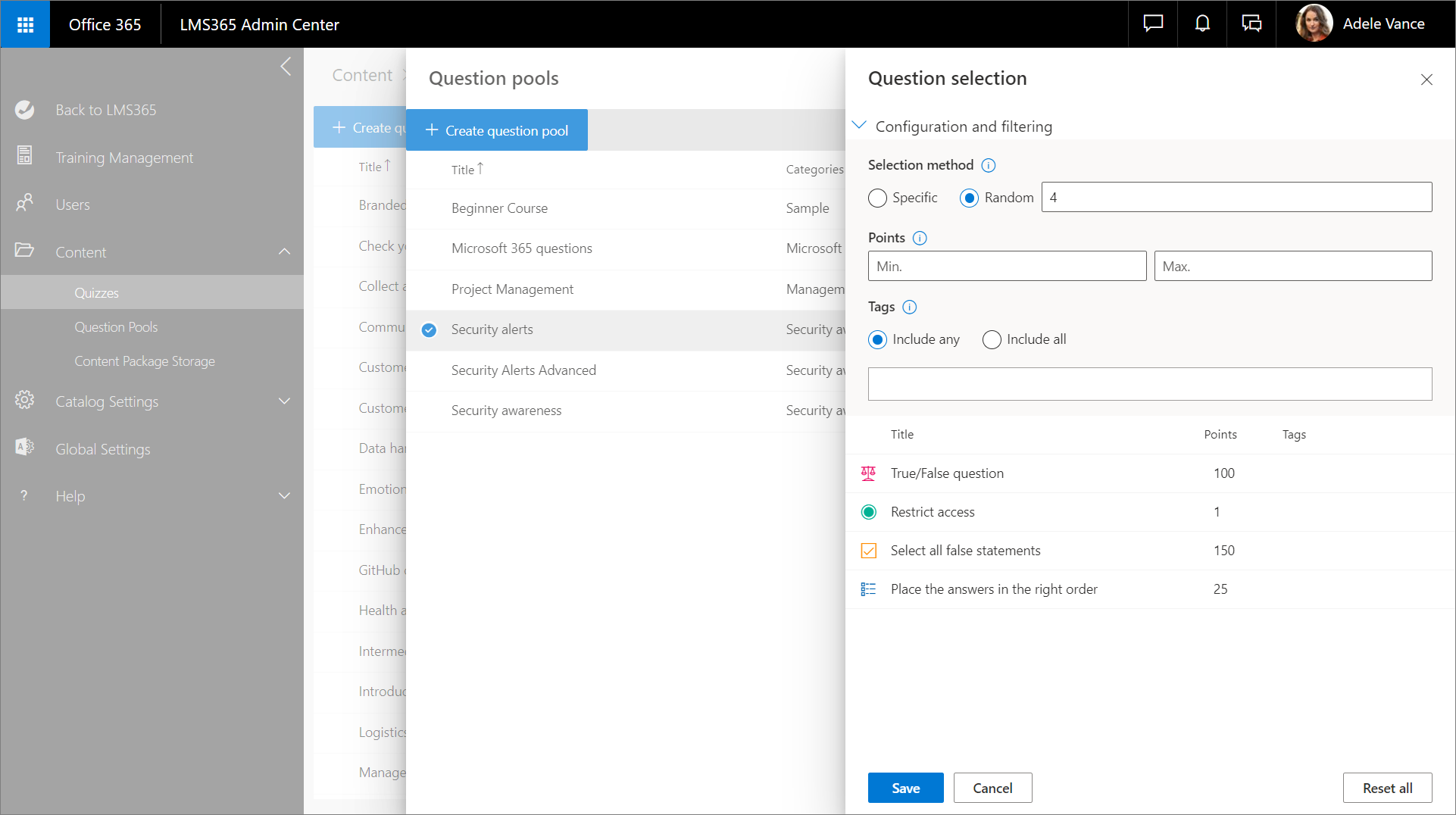Open the feedback conversation icon
This screenshot has height=815, width=1456.
tap(1251, 24)
